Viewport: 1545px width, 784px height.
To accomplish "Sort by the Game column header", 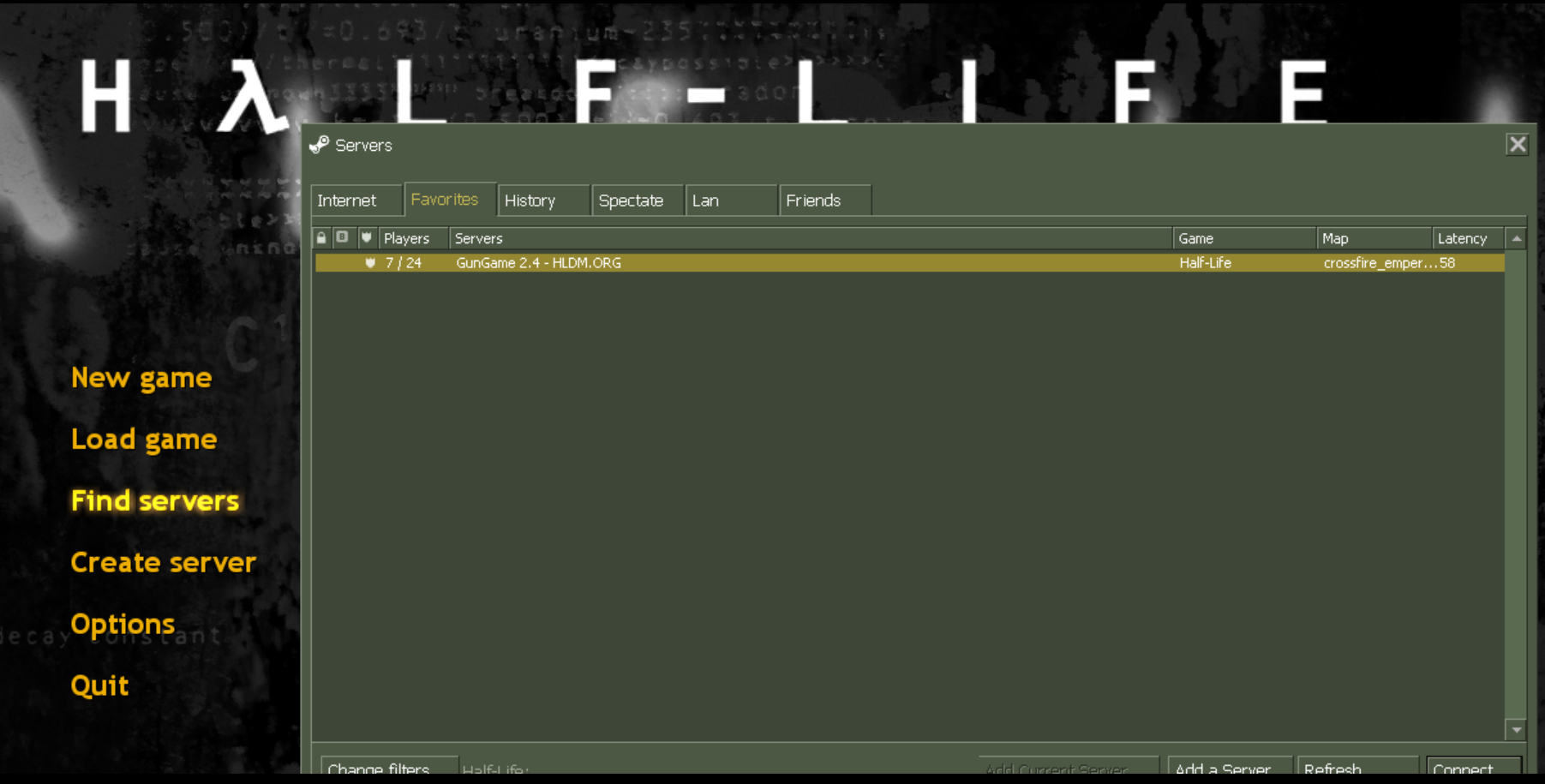I will pyautogui.click(x=1244, y=238).
